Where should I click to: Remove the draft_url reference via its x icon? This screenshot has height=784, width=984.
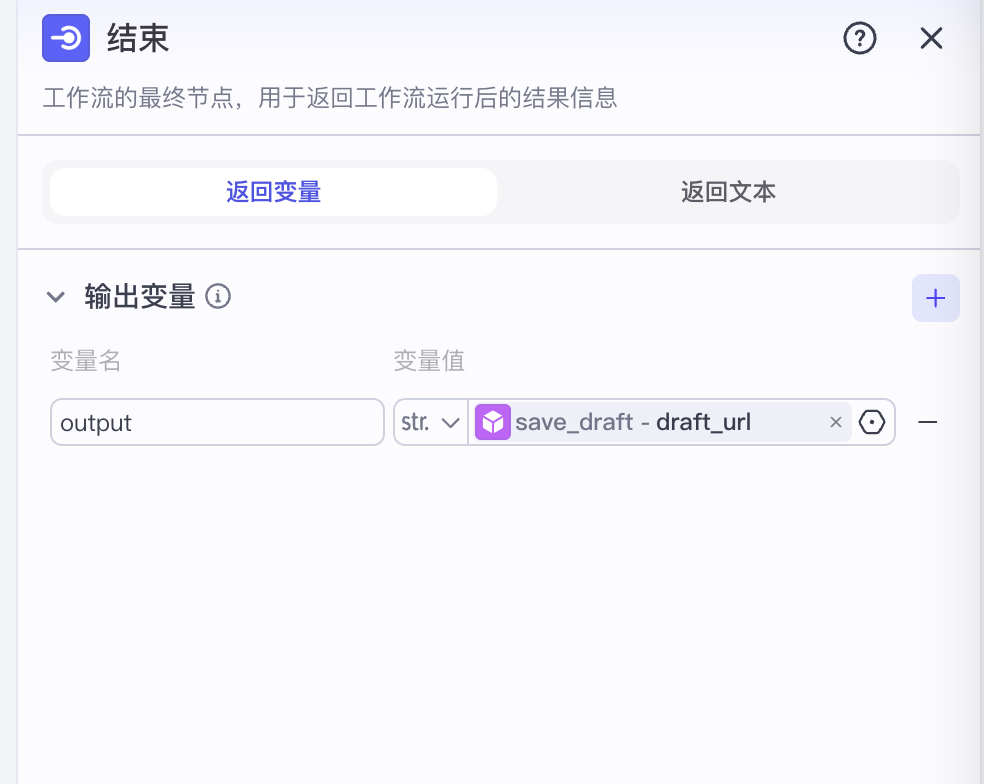click(x=836, y=422)
